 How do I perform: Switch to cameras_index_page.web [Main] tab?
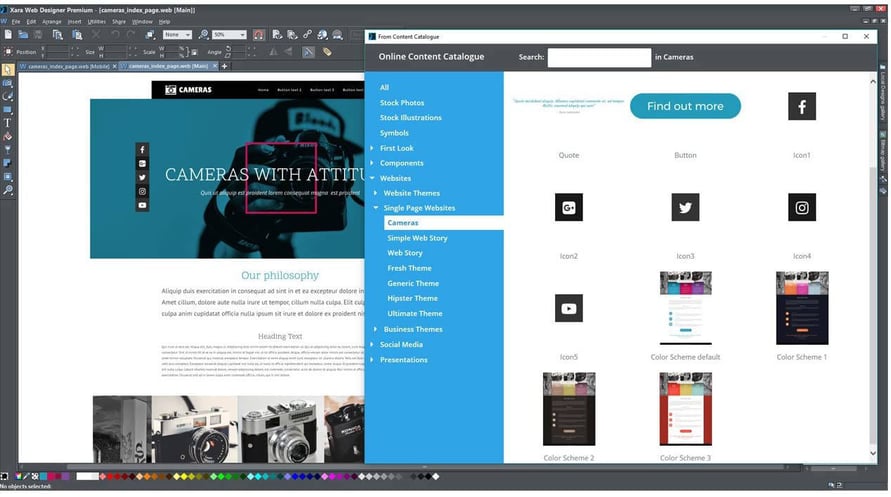pos(168,66)
